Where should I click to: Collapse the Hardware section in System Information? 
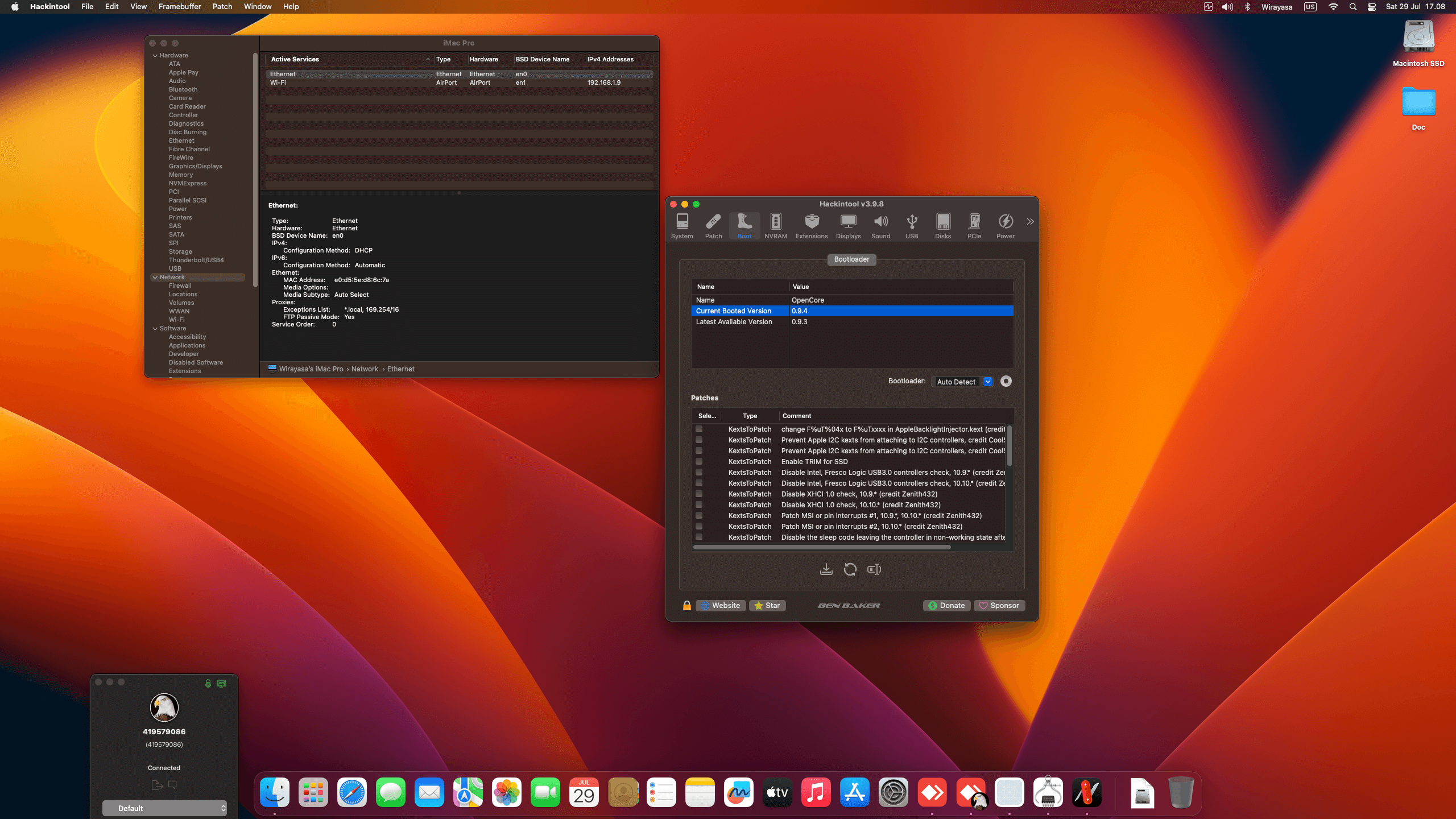155,55
